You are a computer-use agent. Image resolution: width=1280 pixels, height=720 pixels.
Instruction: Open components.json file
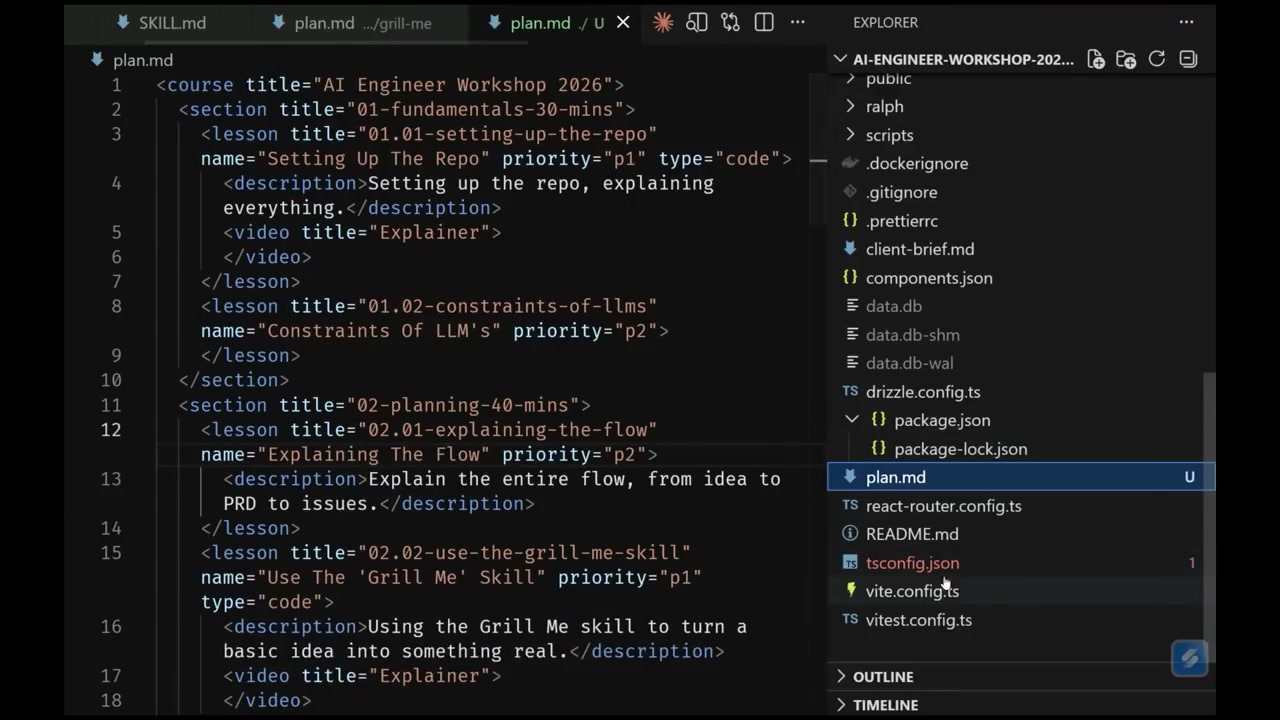pos(928,278)
